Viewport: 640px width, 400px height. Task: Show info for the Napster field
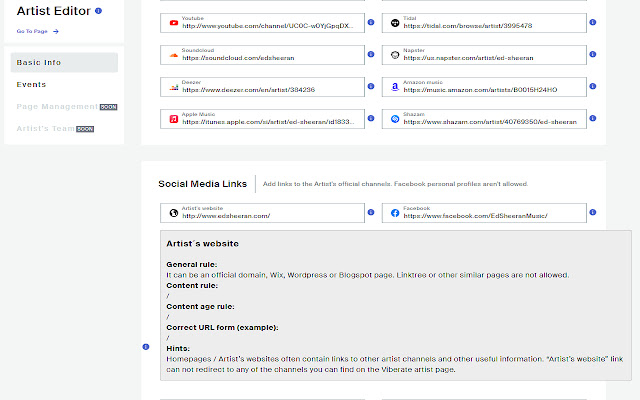pyautogui.click(x=593, y=54)
